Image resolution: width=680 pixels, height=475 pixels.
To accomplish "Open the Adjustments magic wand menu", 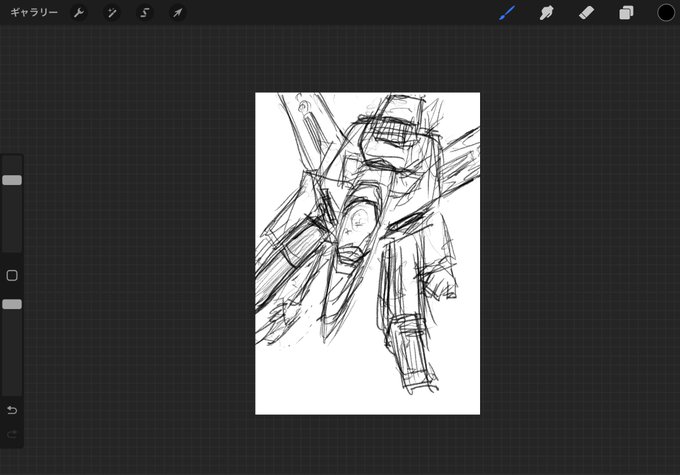I will pos(112,13).
